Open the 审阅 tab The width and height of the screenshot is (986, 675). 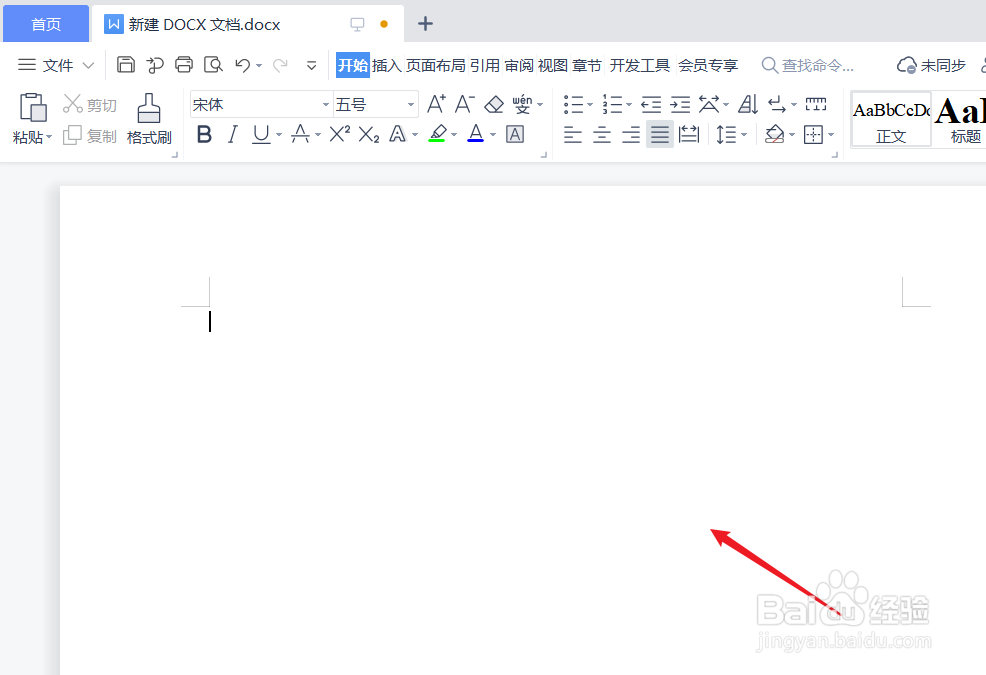(x=519, y=65)
